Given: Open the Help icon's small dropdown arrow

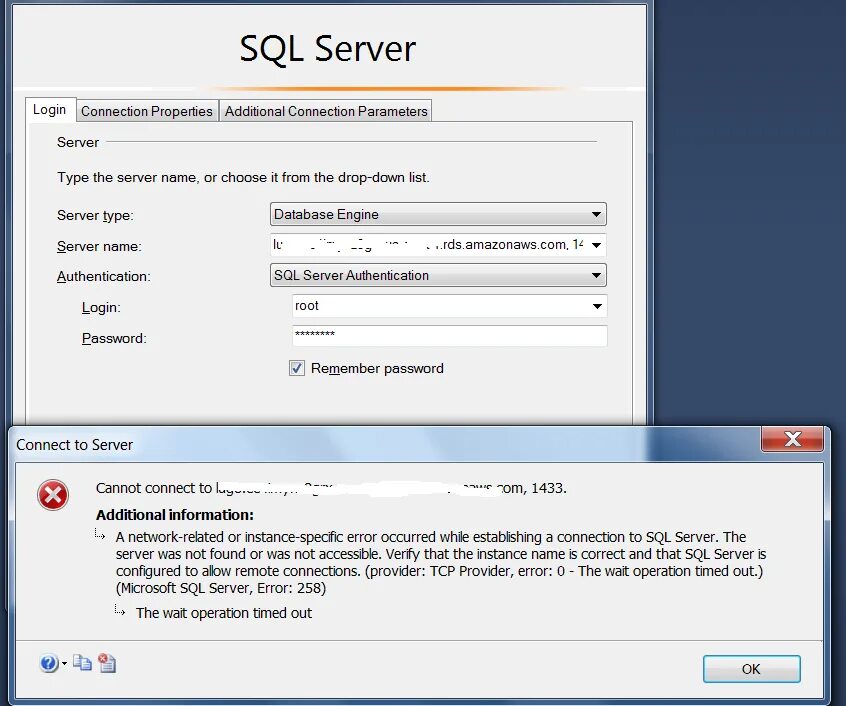Looking at the screenshot, I should 64,663.
